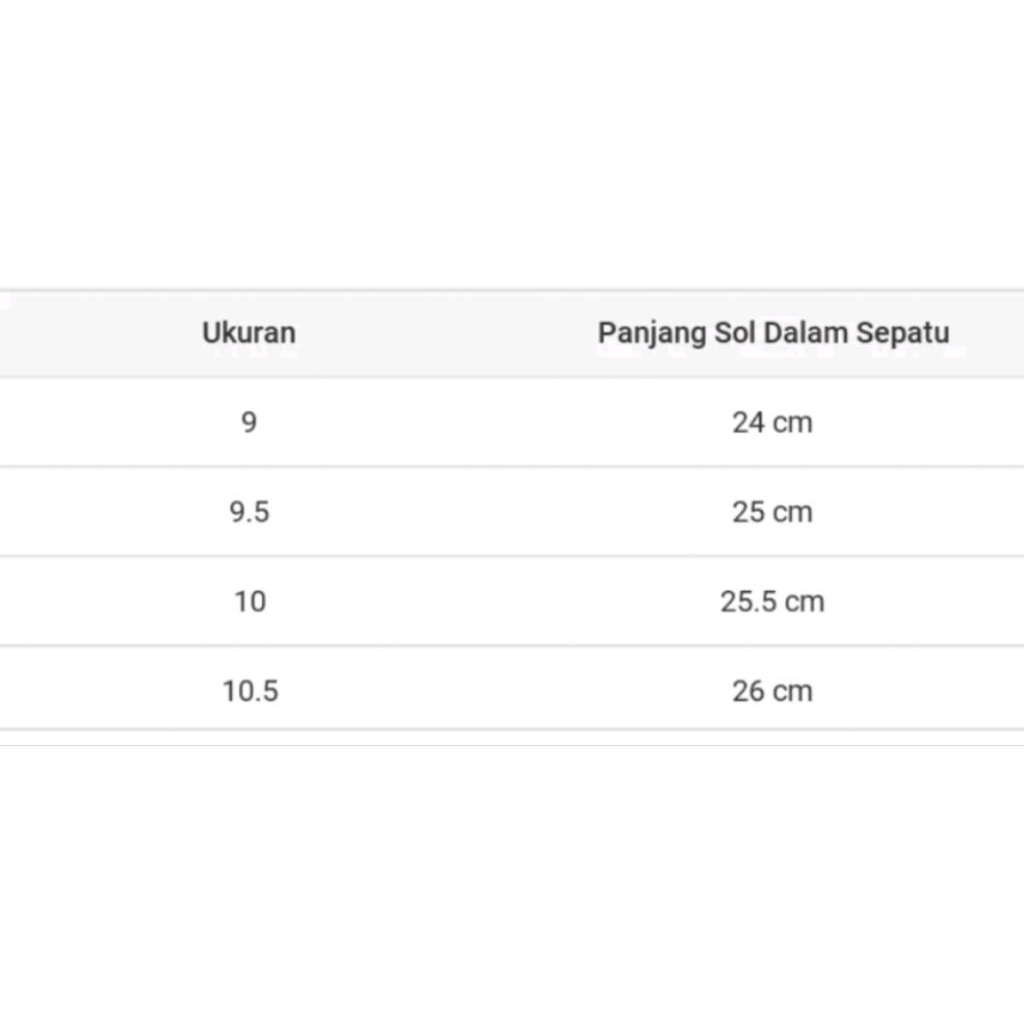Click the Ukuran column header
The height and width of the screenshot is (1024, 1024).
249,332
